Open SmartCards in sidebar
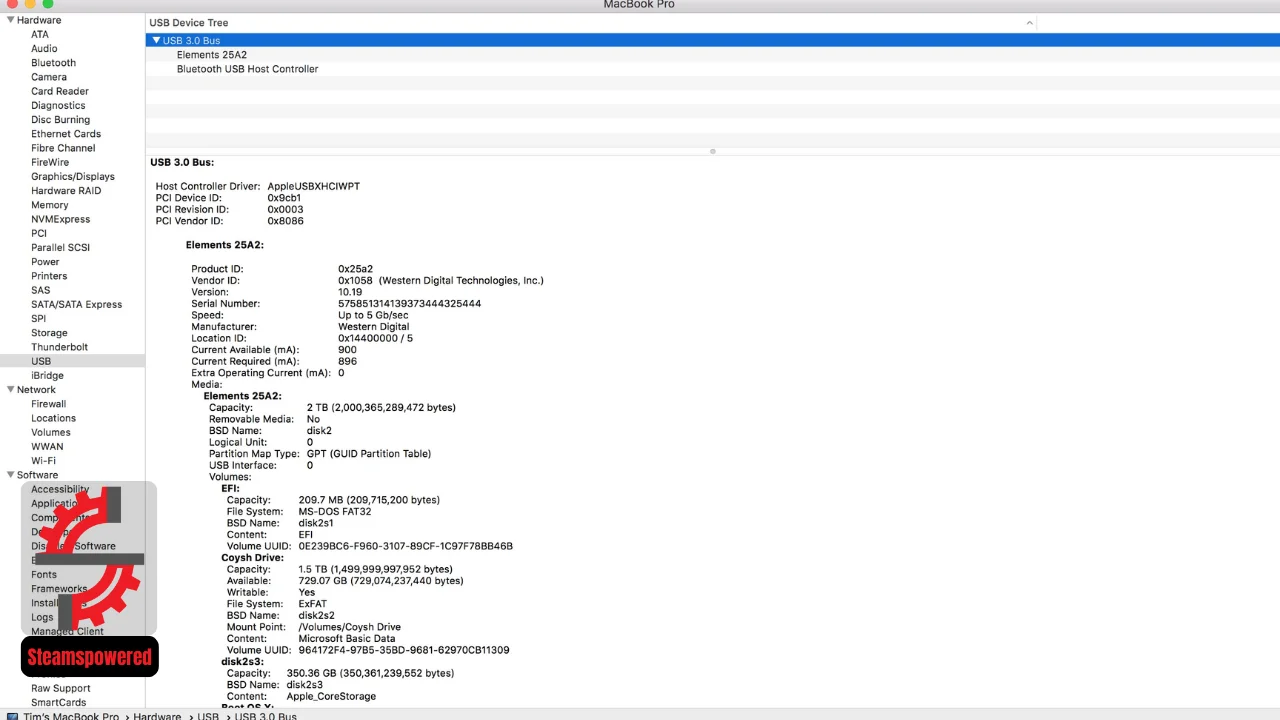The image size is (1280, 720). 58,702
